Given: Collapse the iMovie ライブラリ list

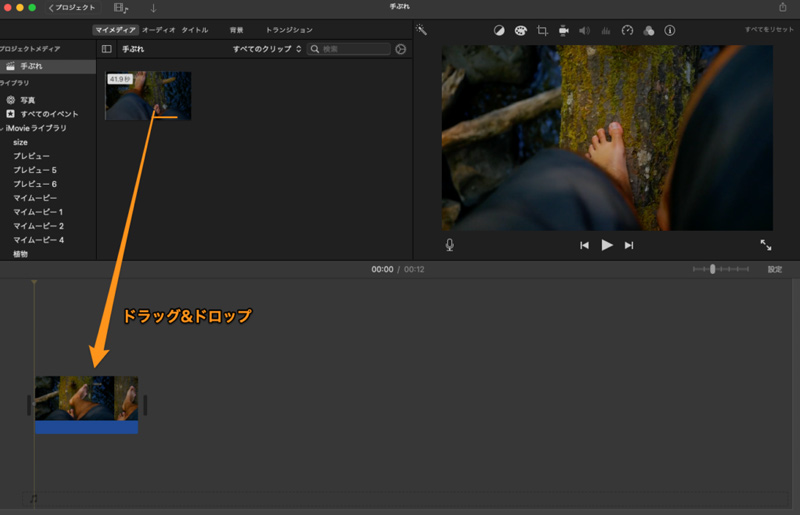Looking at the screenshot, I should click(2, 129).
